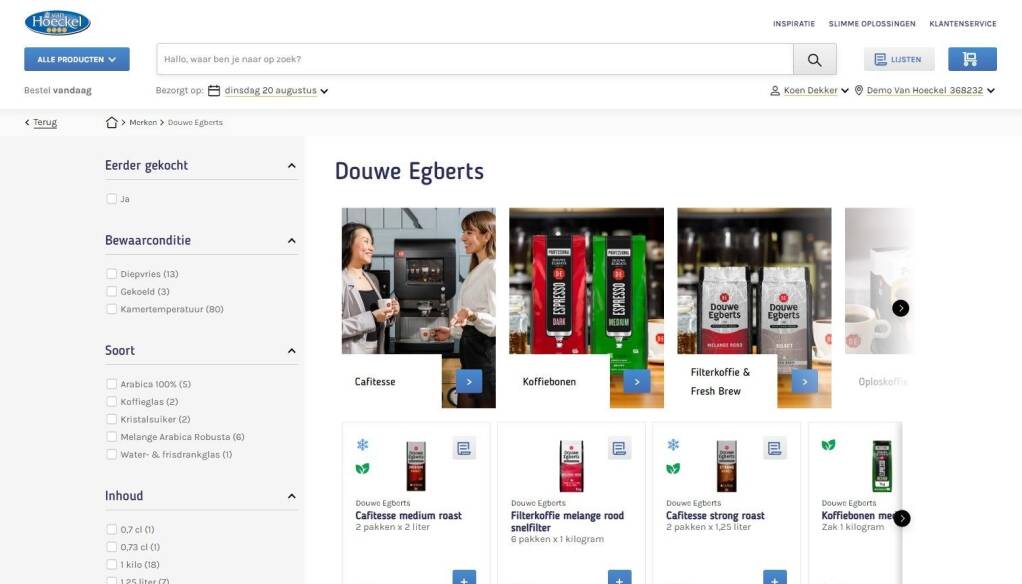1022x584 pixels.
Task: Click Cafitesse medium roast product image
Action: [x=416, y=466]
